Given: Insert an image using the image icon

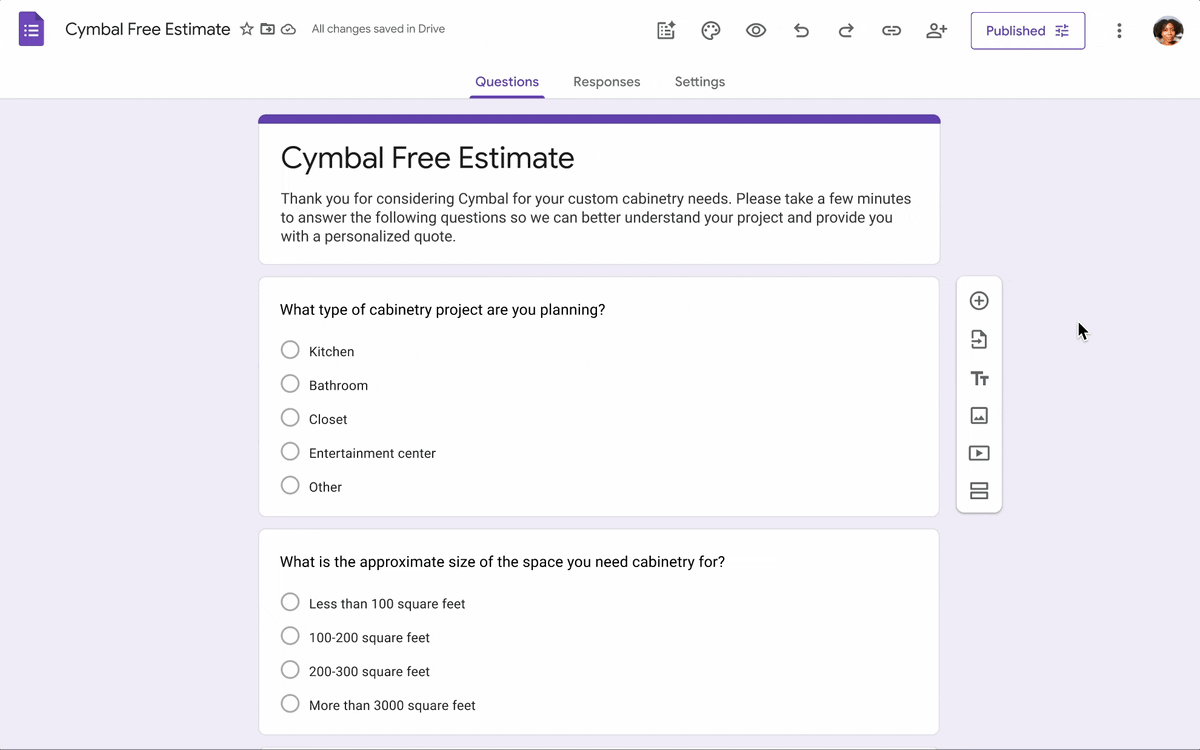Looking at the screenshot, I should (x=979, y=415).
